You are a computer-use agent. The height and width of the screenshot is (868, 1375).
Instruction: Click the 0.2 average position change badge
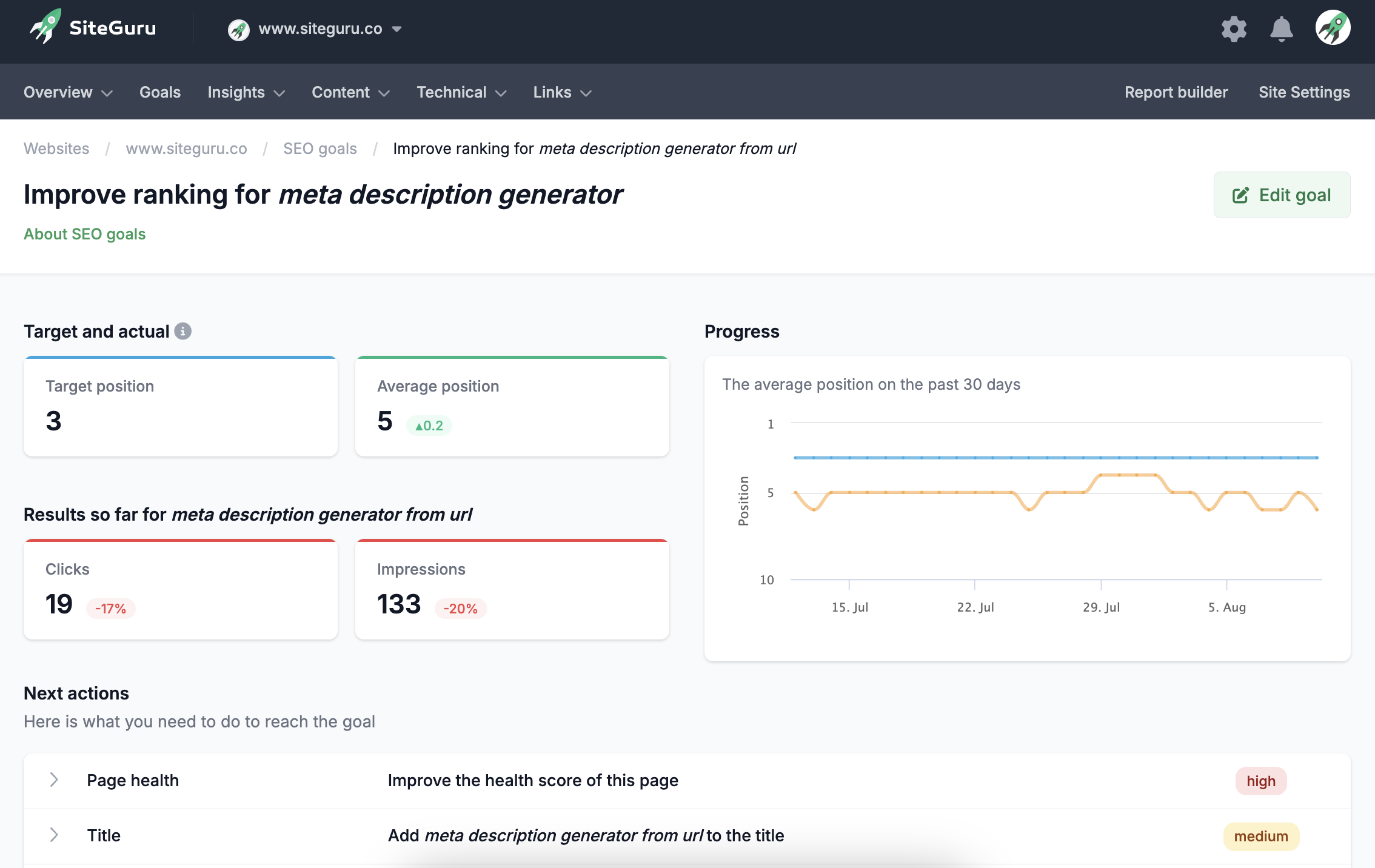[x=429, y=426]
